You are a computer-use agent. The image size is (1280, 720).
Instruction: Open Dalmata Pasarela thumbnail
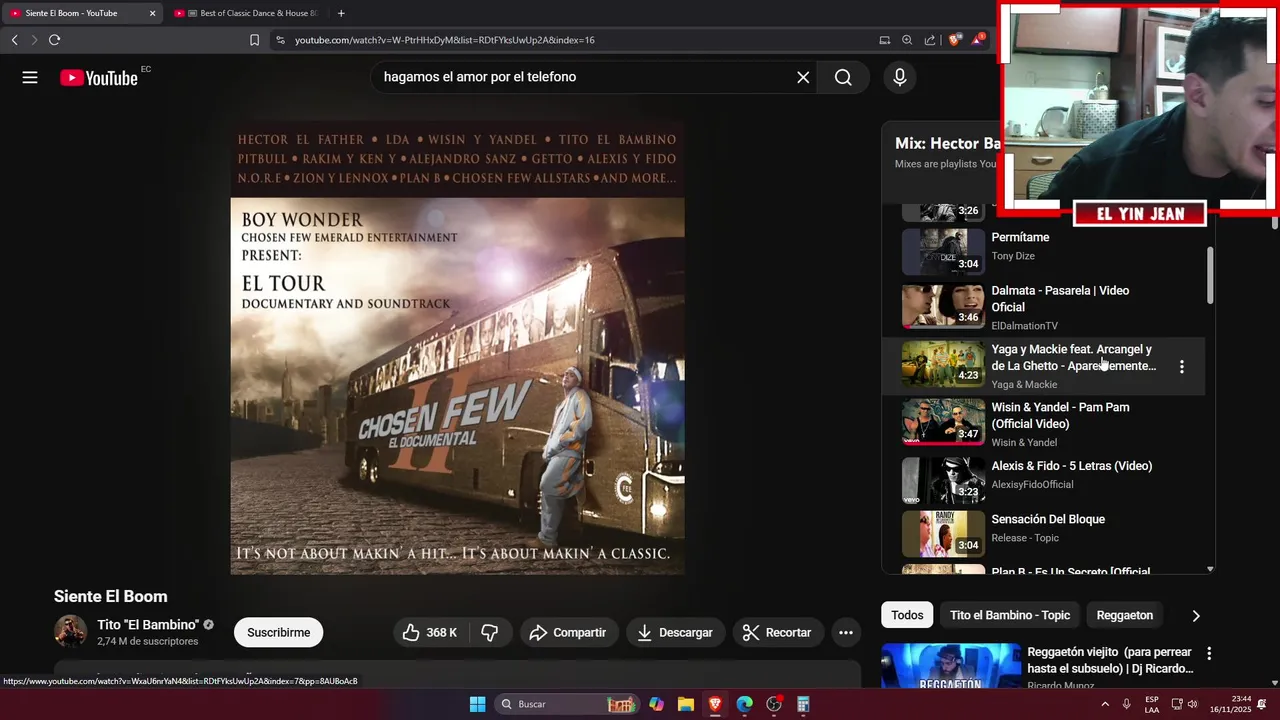click(943, 306)
